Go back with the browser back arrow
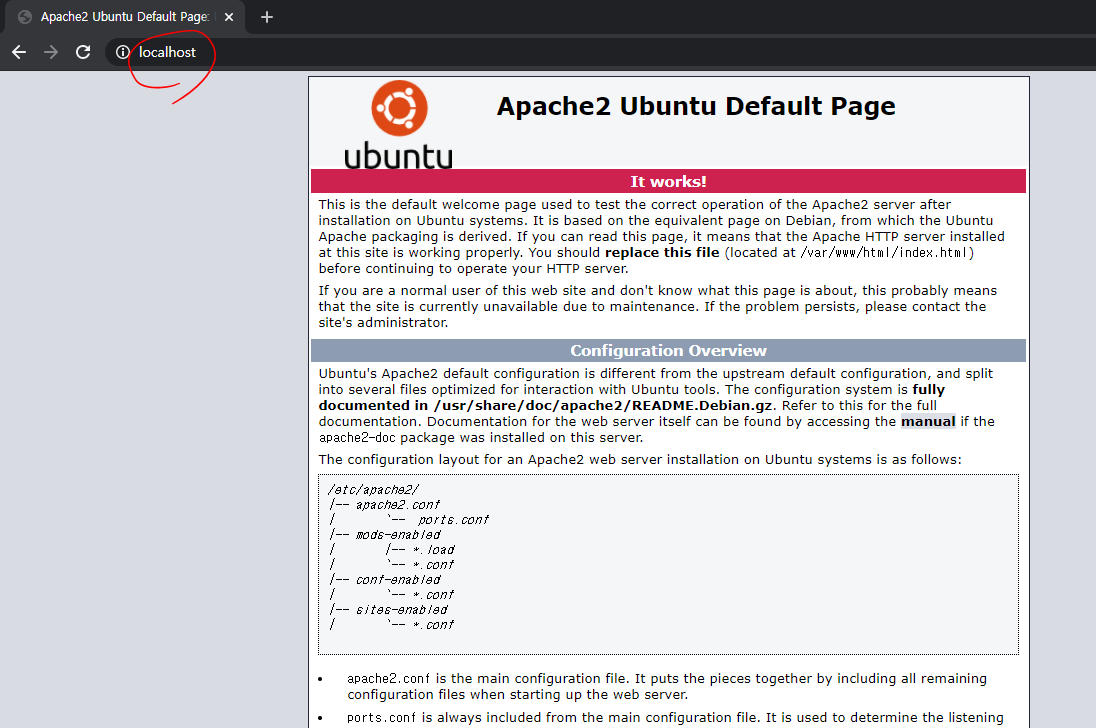 coord(19,52)
